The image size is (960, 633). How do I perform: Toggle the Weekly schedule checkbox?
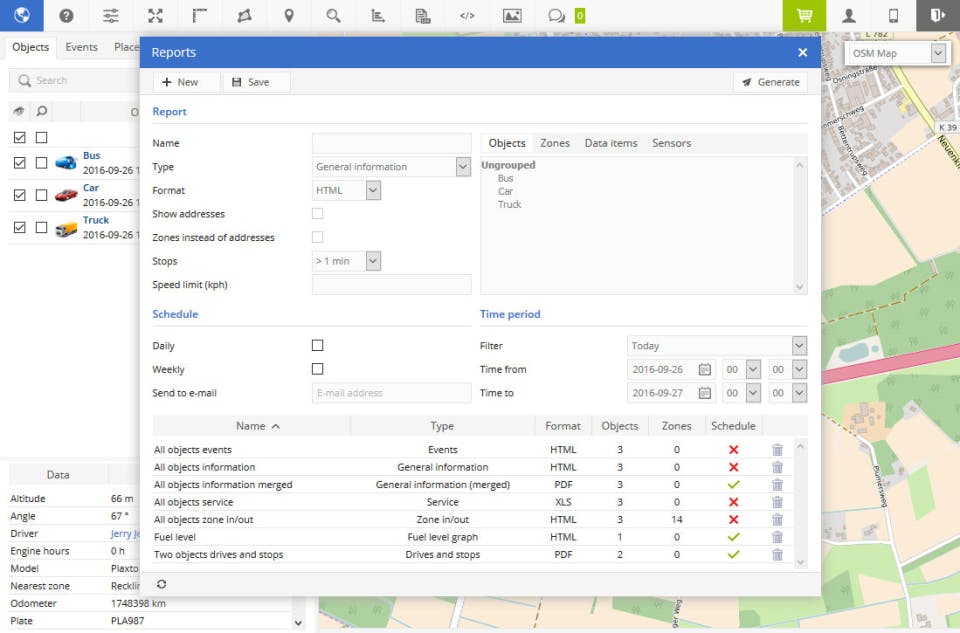[x=318, y=369]
